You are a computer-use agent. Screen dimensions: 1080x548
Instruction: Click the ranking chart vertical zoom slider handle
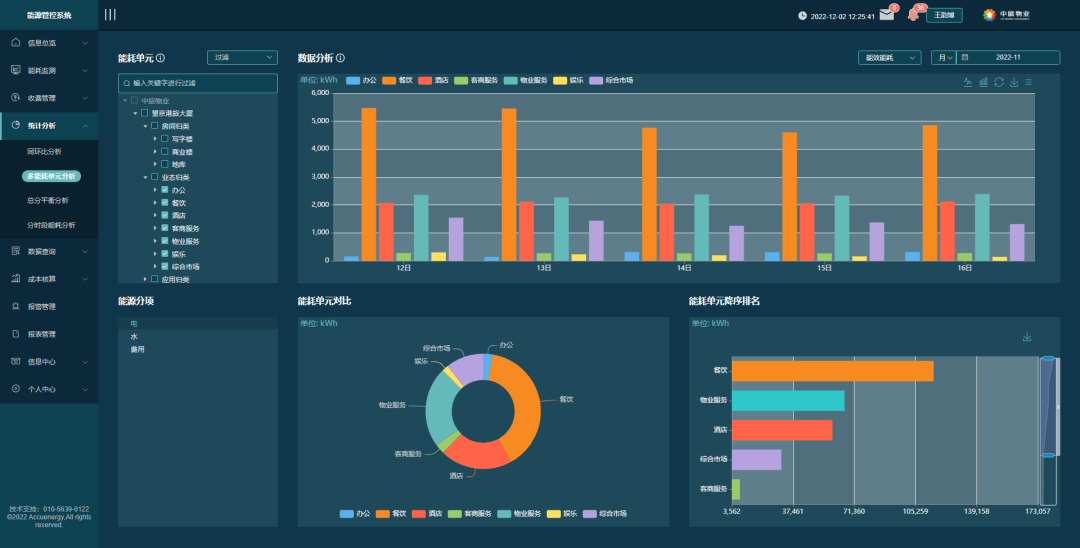[x=1048, y=358]
